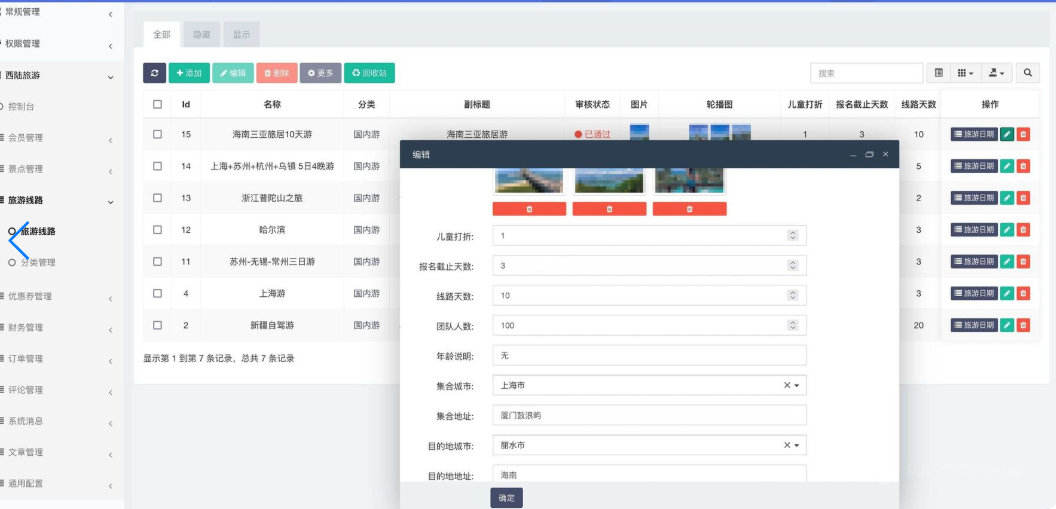Click the green 添加 button
Image resolution: width=1056 pixels, height=509 pixels.
pyautogui.click(x=188, y=73)
